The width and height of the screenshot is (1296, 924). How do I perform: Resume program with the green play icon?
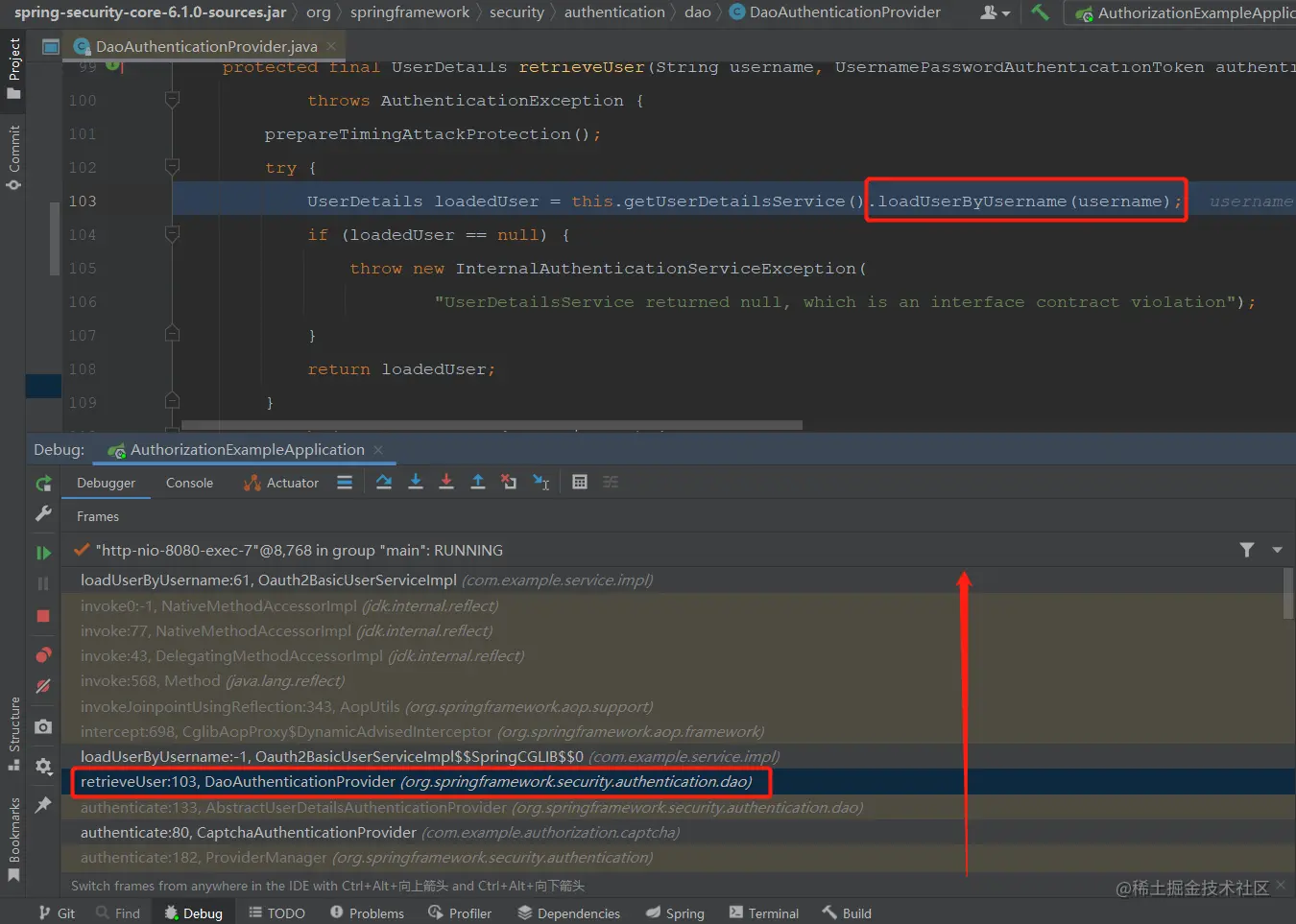click(43, 553)
